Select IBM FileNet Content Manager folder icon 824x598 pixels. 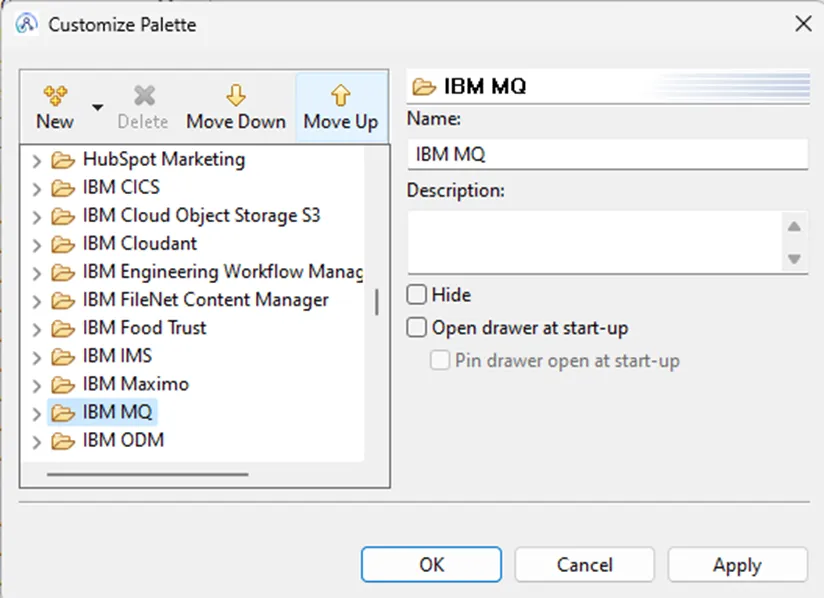(x=63, y=300)
